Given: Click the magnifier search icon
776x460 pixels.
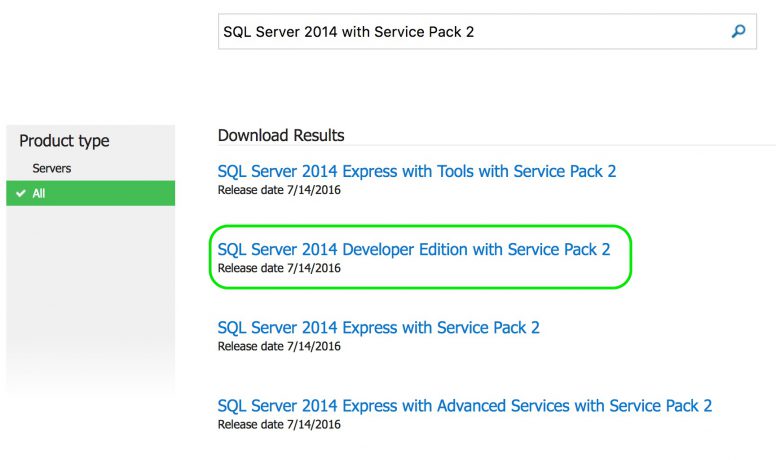Looking at the screenshot, I should click(738, 32).
